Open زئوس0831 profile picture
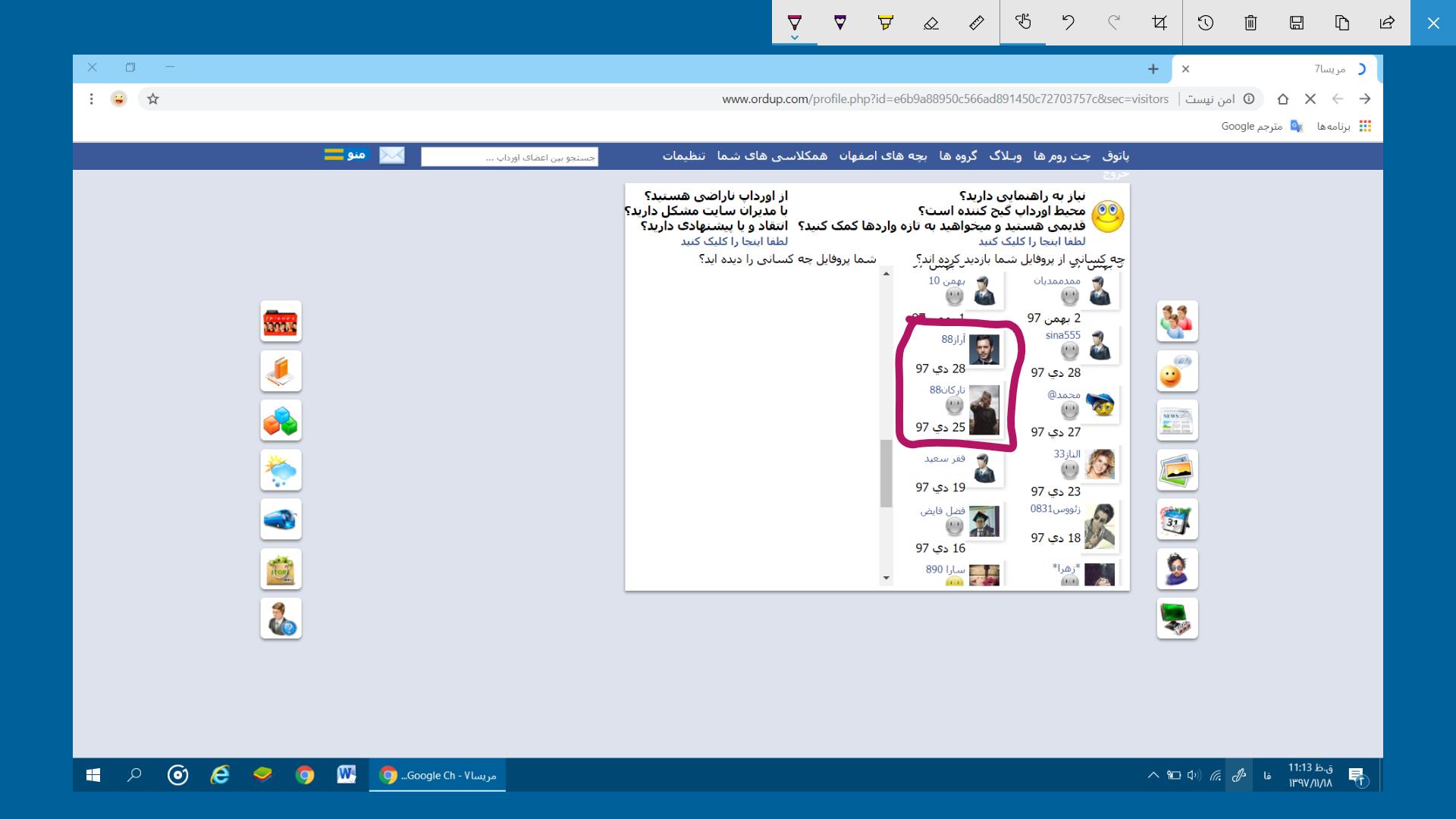The image size is (1456, 819). [x=1100, y=526]
